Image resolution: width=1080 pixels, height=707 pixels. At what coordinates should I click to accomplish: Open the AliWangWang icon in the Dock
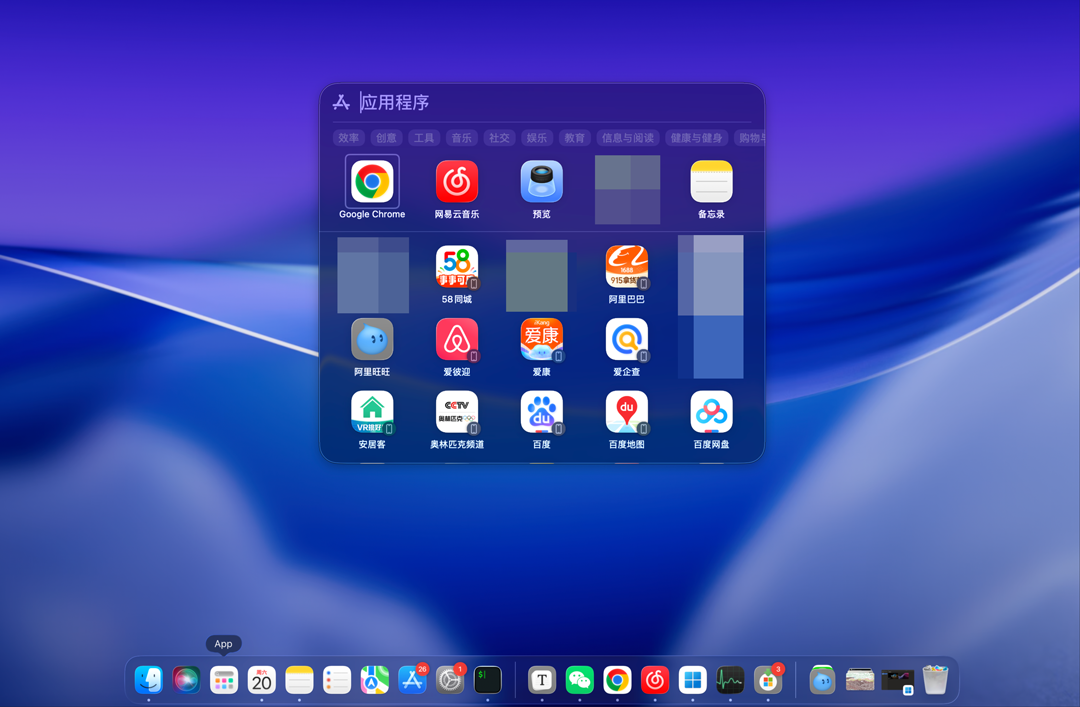click(822, 680)
